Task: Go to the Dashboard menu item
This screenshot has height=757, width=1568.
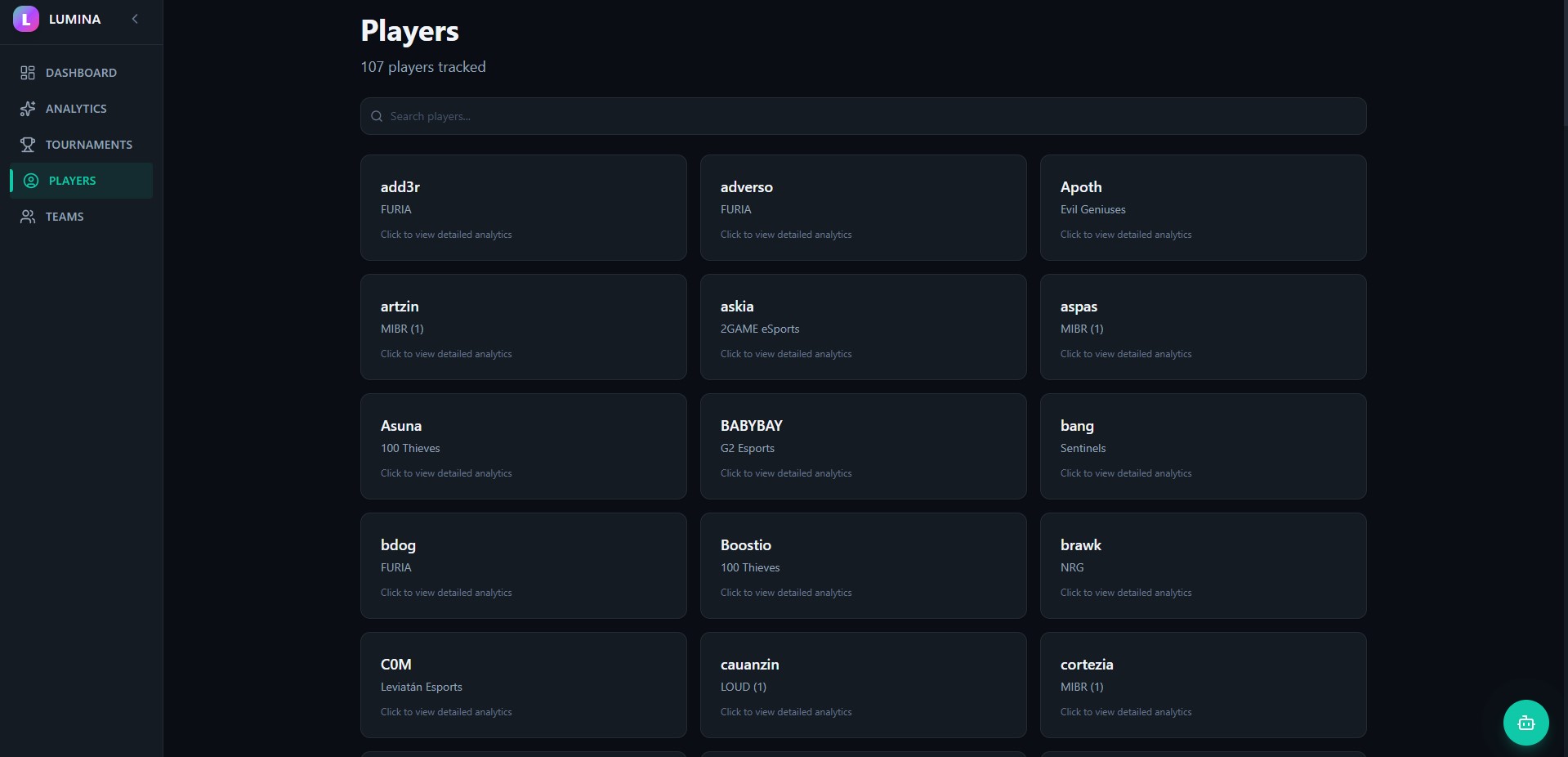Action: pyautogui.click(x=81, y=73)
